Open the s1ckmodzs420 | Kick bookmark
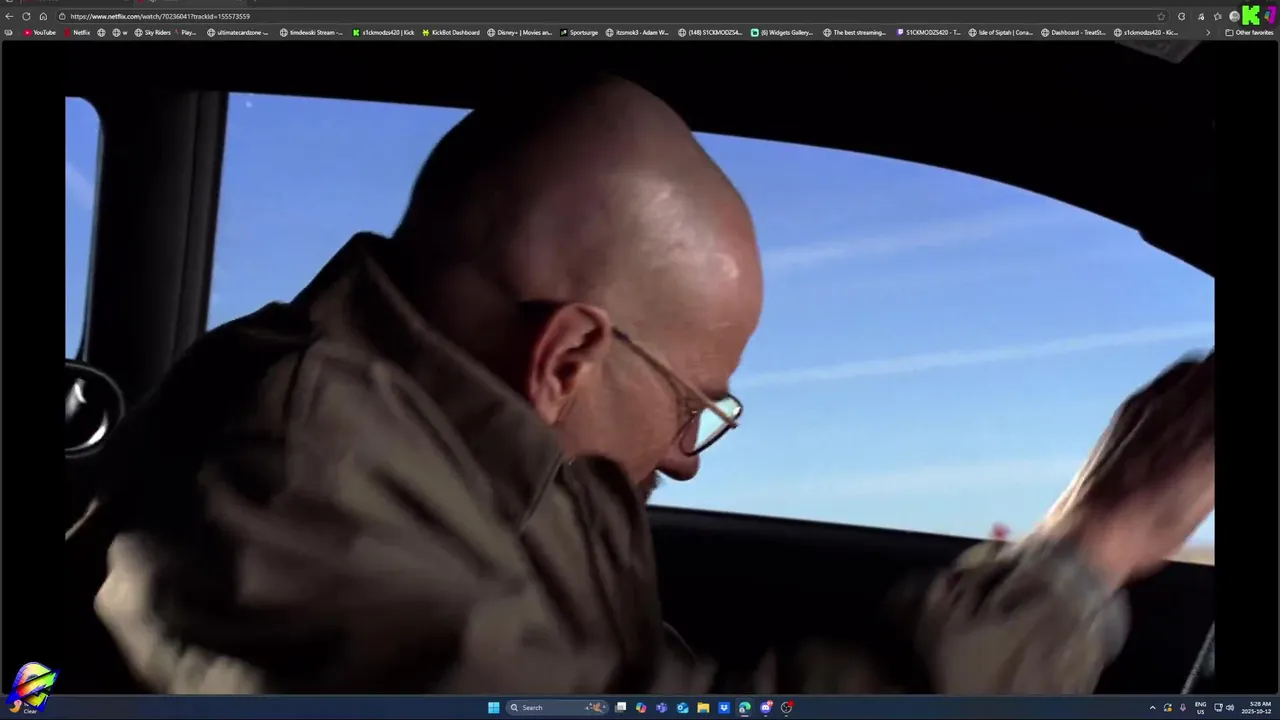Image resolution: width=1280 pixels, height=720 pixels. 383,32
